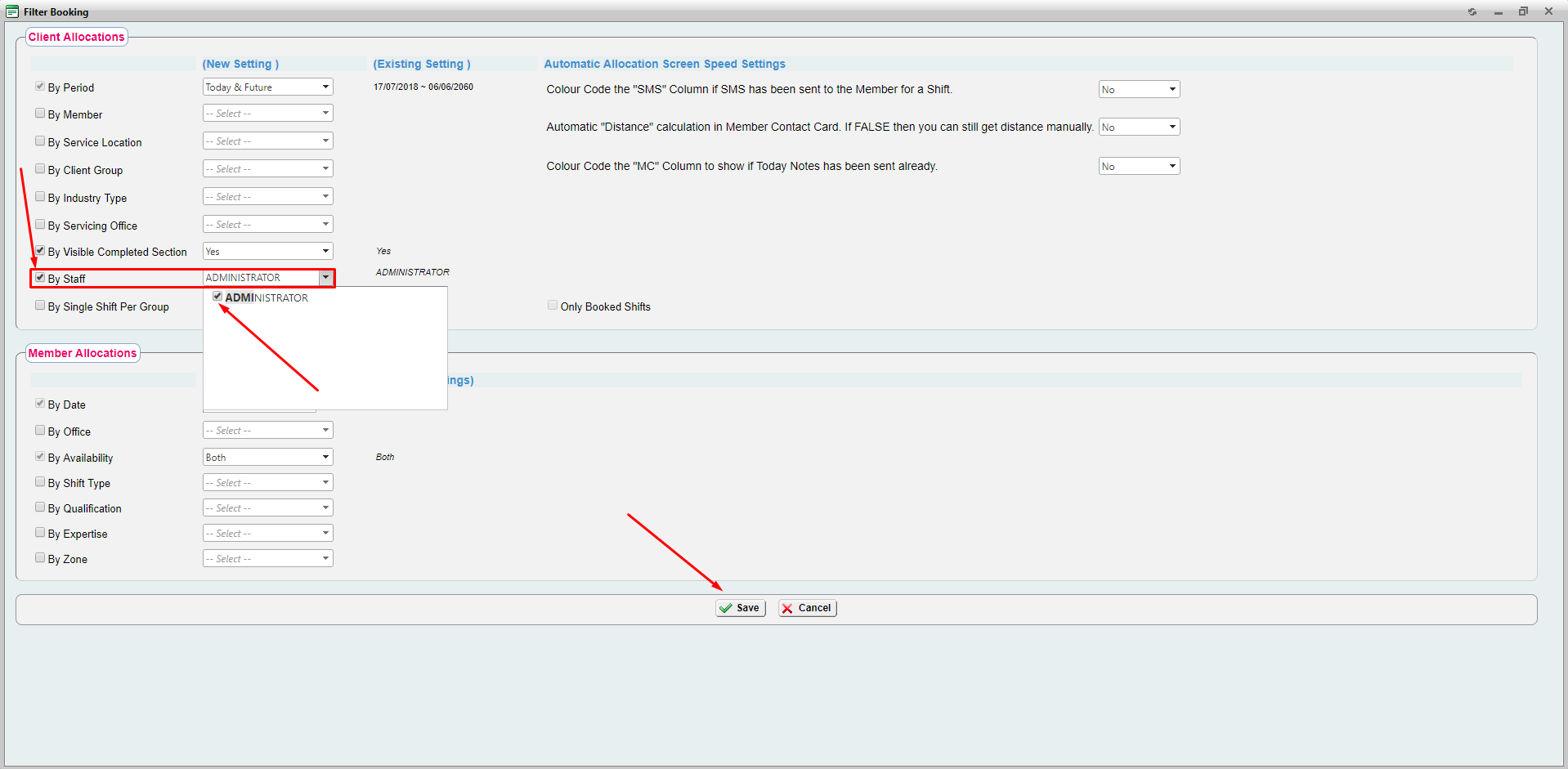Click the existing period 17/07/2018 ~ 06/06/2060

(423, 87)
